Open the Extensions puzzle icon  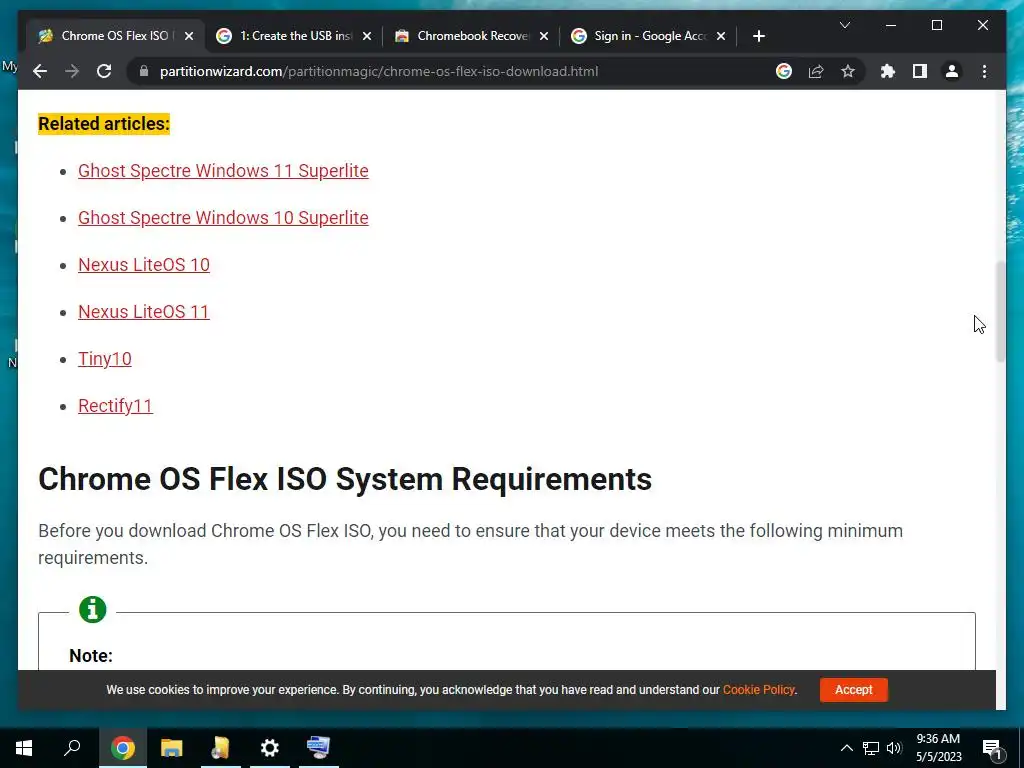tap(888, 71)
